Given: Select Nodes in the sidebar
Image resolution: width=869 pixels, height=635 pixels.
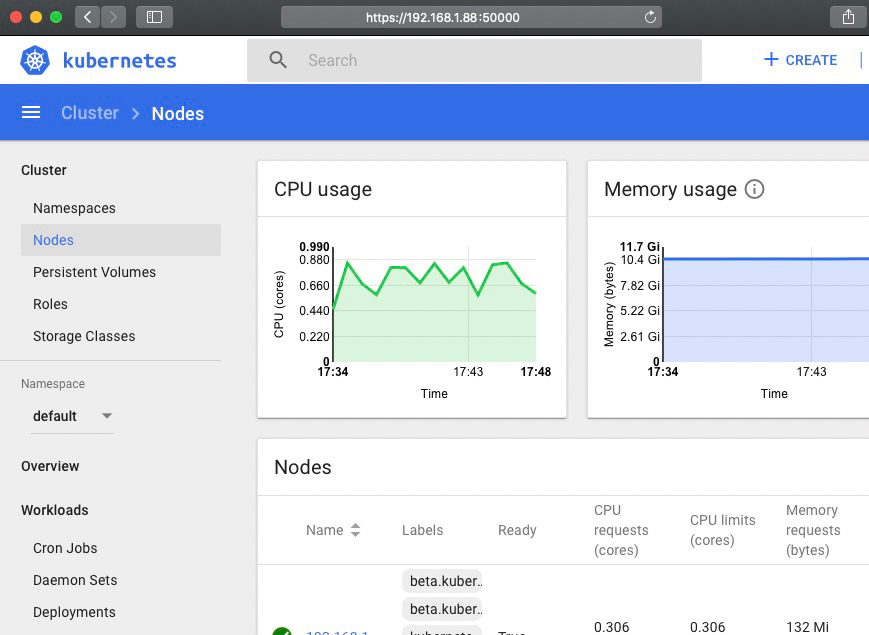Looking at the screenshot, I should (121, 240).
